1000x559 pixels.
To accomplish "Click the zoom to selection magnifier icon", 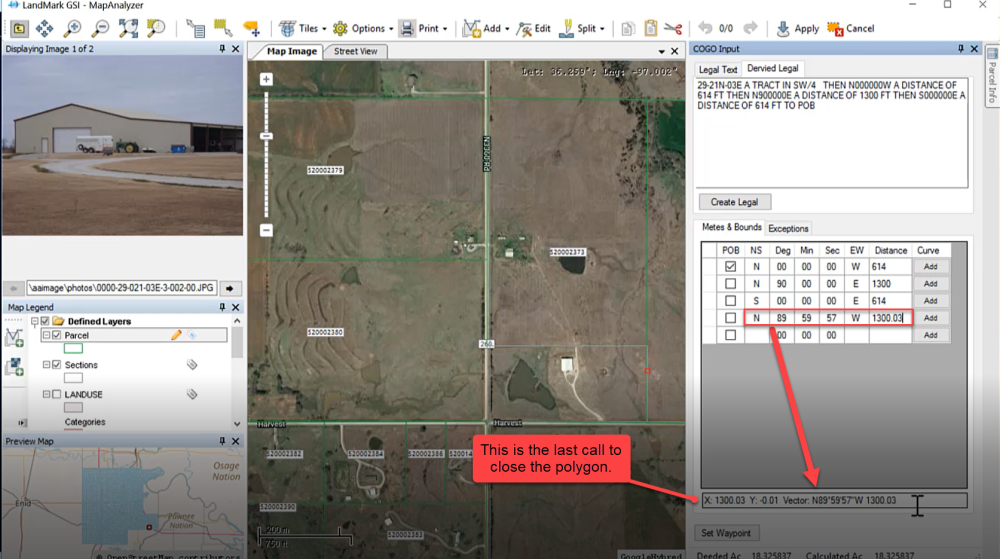I will 156,28.
